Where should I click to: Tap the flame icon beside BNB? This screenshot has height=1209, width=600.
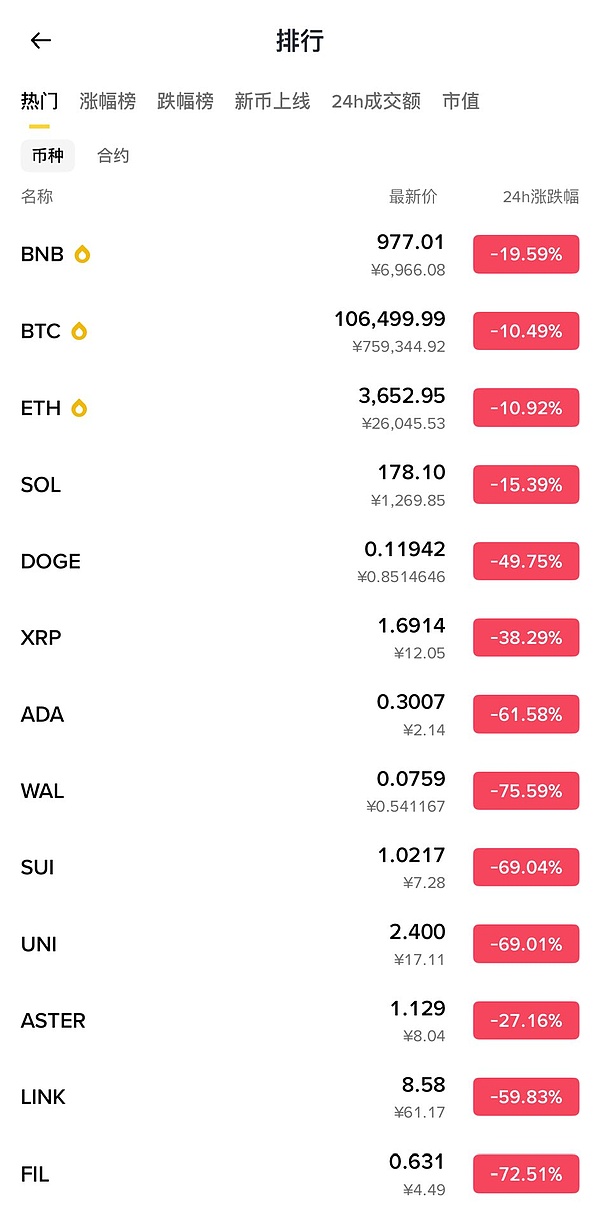82,254
